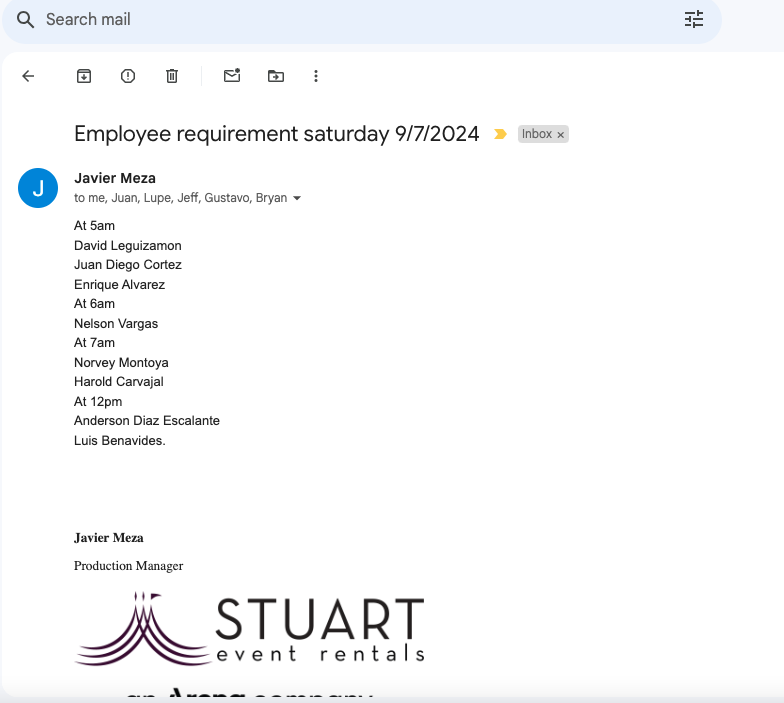Click the Employee requirement subject line
Image resolution: width=784 pixels, height=703 pixels.
277,134
